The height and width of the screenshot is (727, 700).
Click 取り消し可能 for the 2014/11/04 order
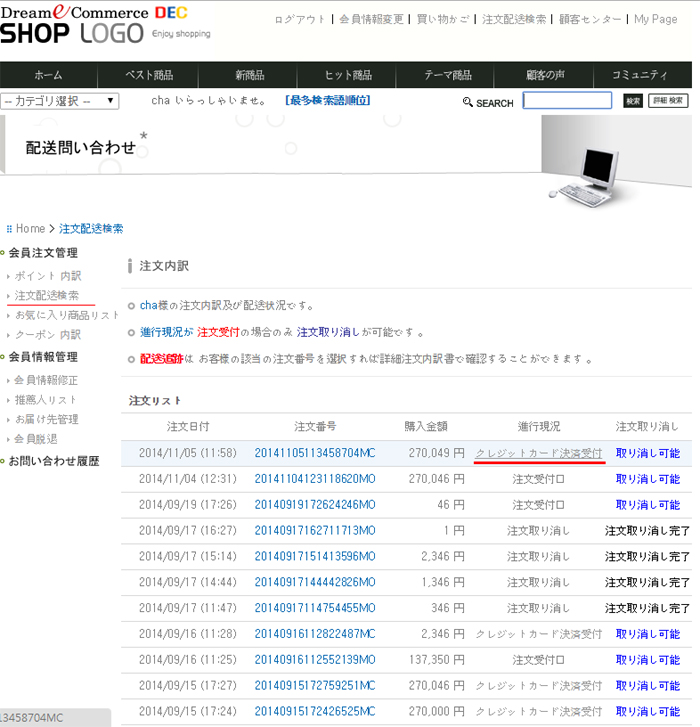[x=647, y=479]
